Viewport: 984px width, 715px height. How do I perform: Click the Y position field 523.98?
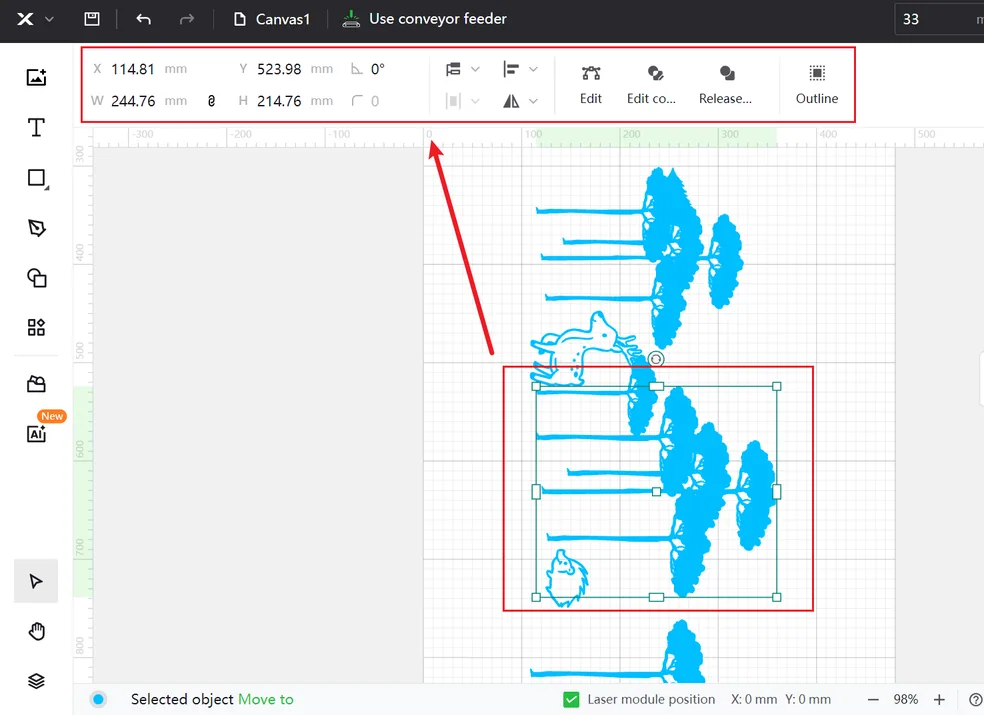(279, 69)
